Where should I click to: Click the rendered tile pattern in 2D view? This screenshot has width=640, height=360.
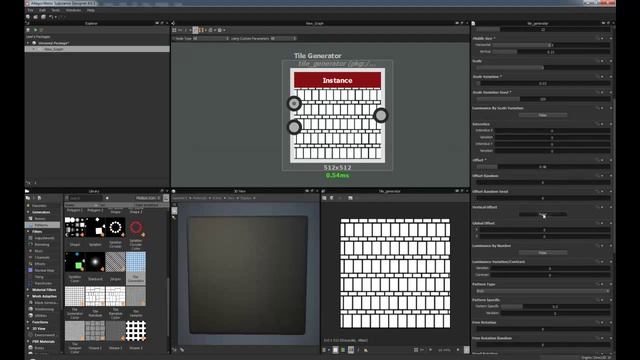395,273
